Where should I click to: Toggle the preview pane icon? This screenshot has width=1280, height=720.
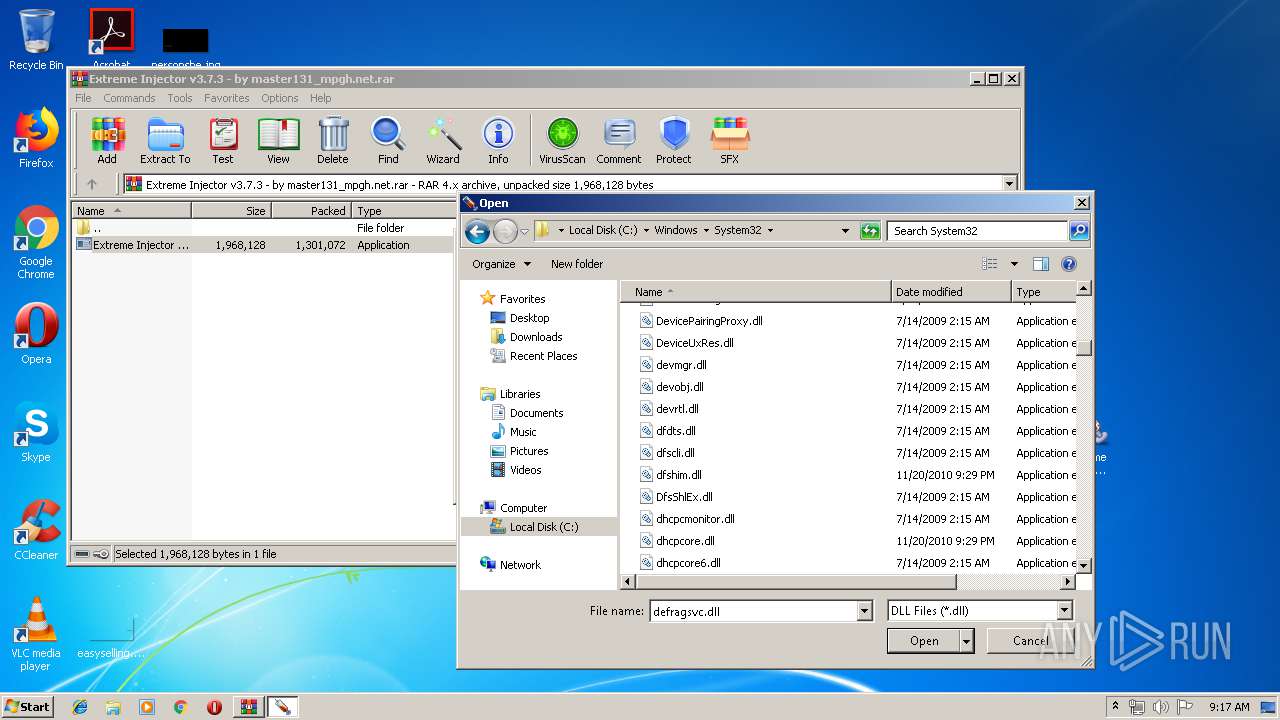point(1041,264)
